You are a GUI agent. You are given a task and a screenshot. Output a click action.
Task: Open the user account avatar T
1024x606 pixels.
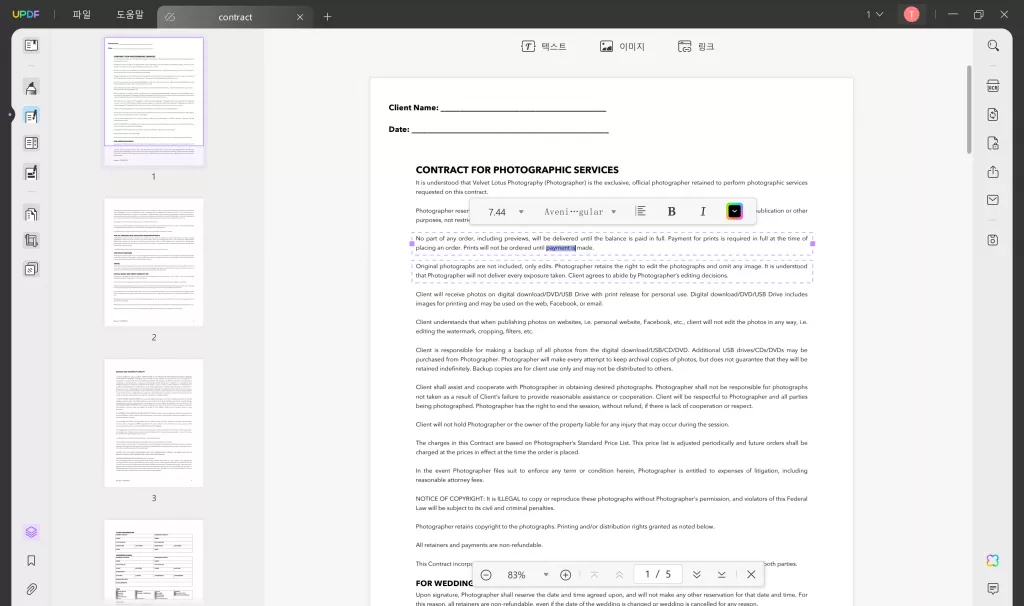(x=912, y=14)
